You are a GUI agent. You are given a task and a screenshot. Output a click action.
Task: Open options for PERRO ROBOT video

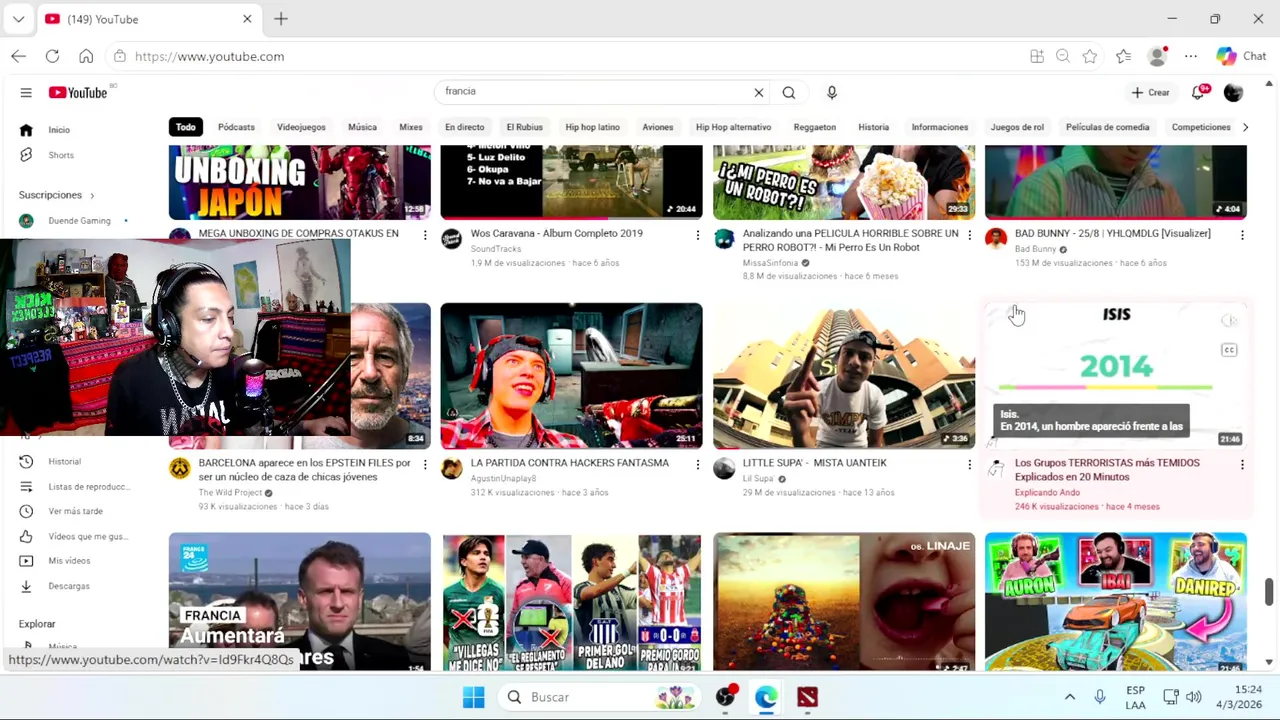(x=969, y=236)
